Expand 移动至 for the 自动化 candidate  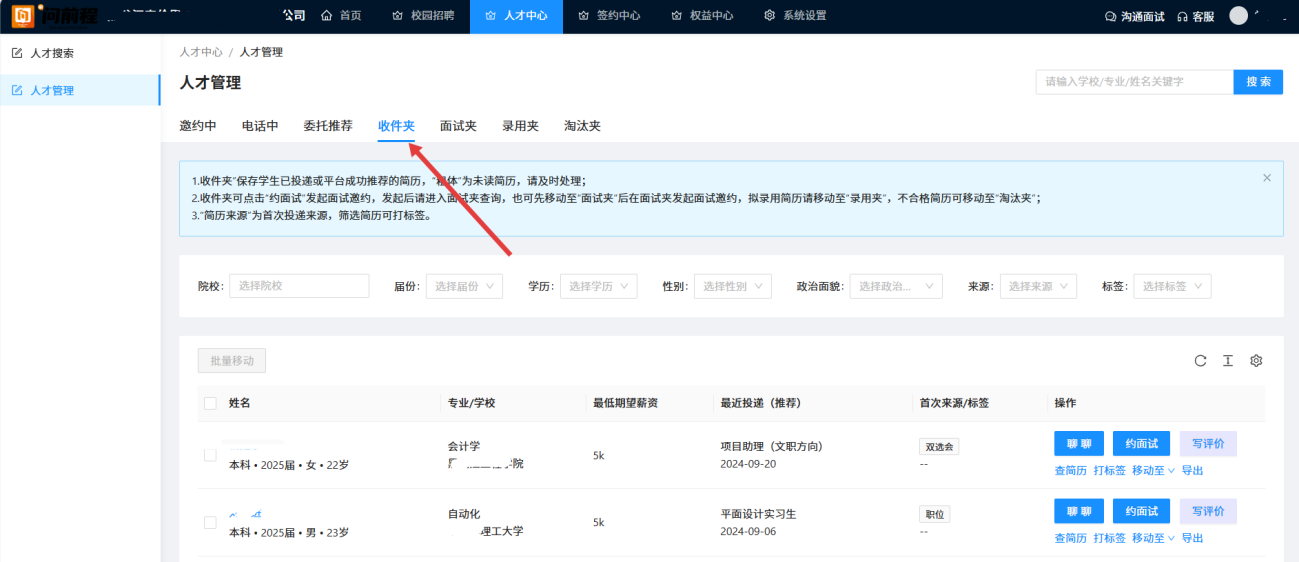[x=1153, y=538]
